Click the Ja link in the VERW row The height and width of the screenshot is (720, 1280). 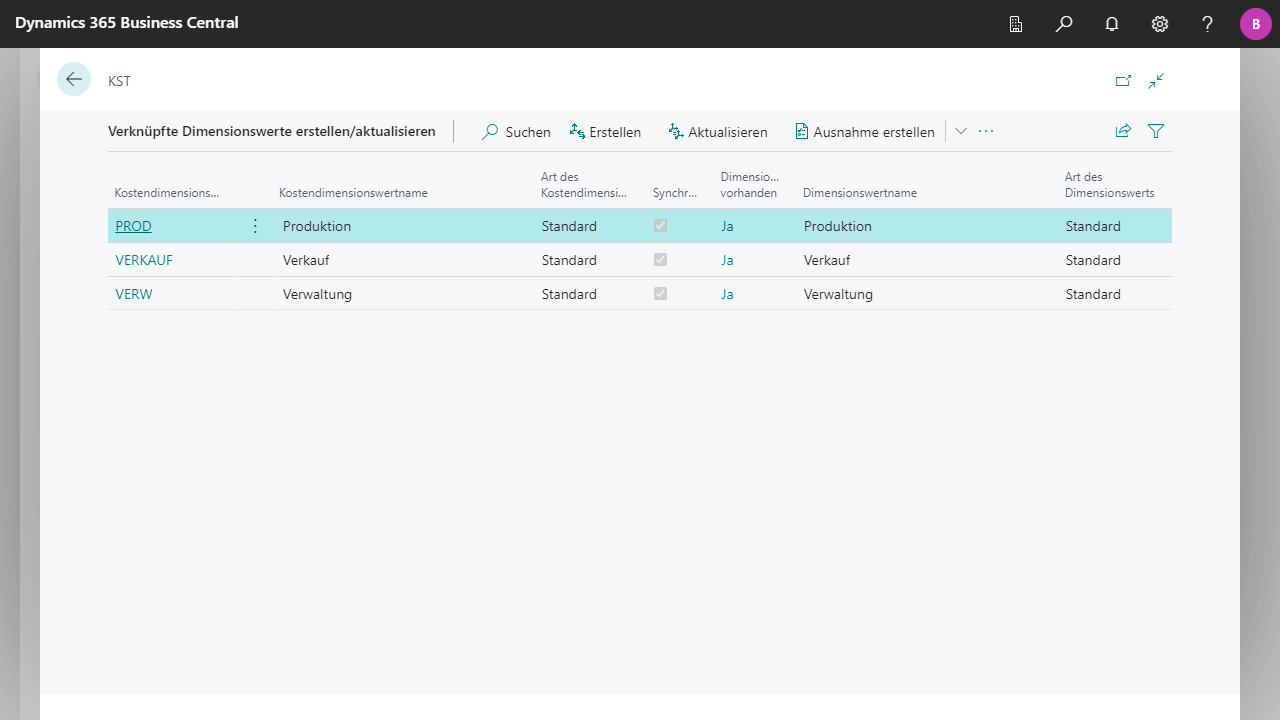click(727, 294)
